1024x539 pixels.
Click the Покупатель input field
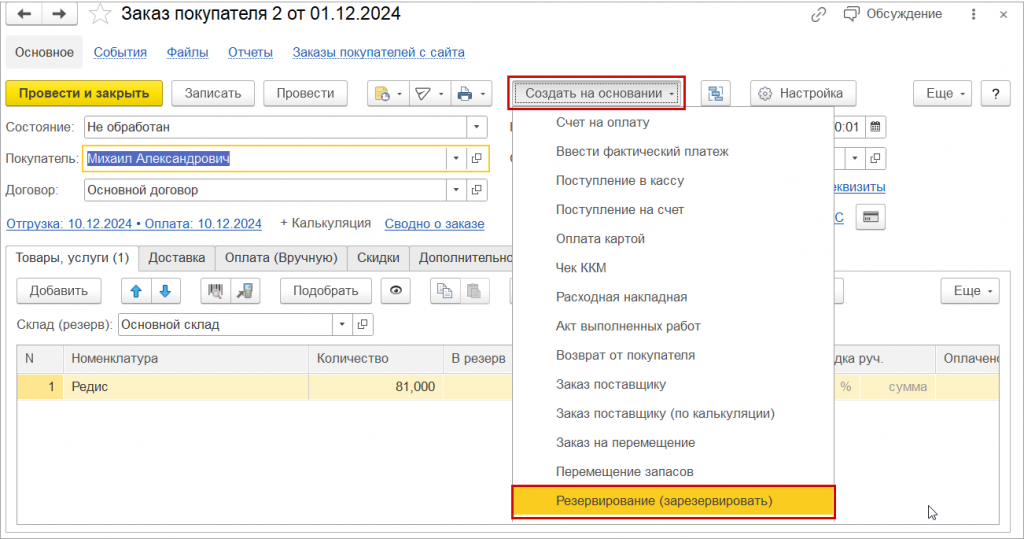[x=265, y=158]
